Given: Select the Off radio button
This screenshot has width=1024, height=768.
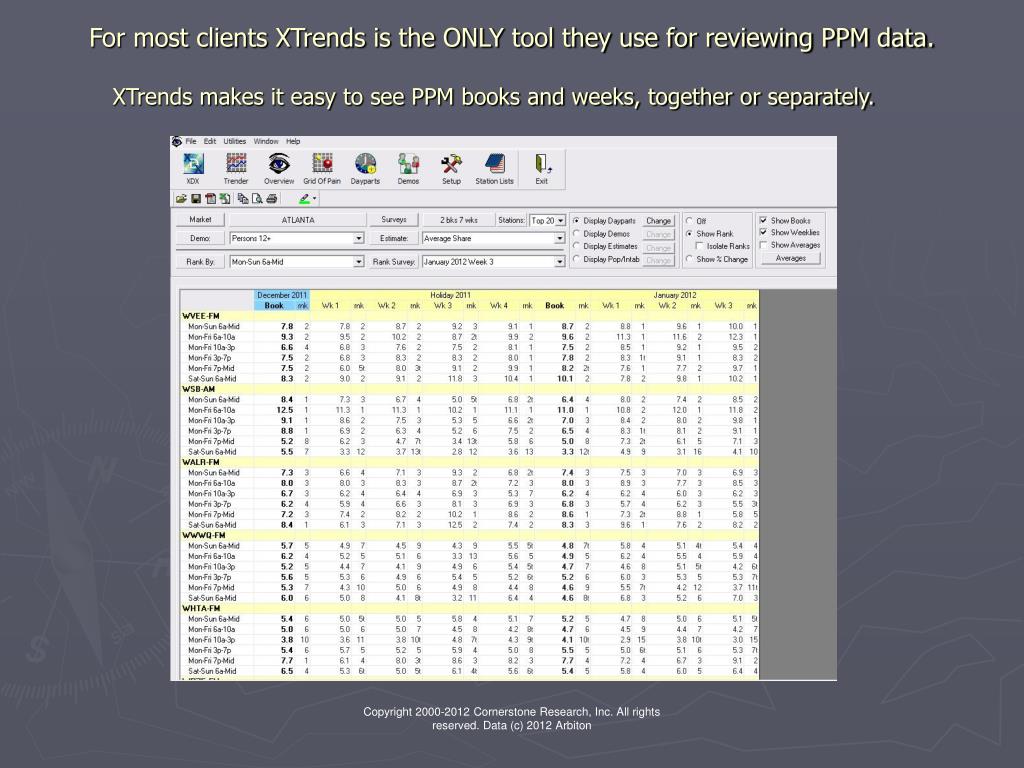Looking at the screenshot, I should [689, 221].
